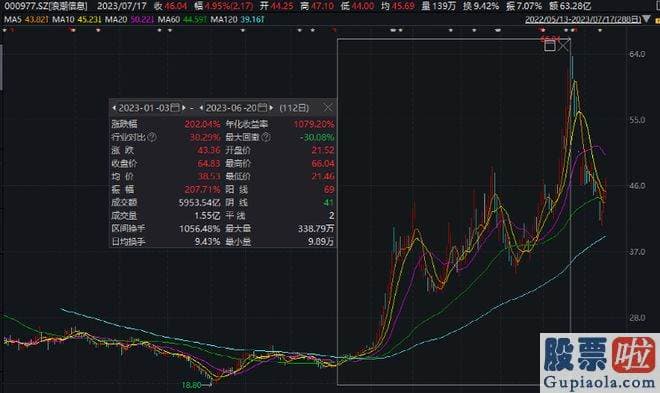Image resolution: width=660 pixels, height=393 pixels.
Task: Click the opening price 44.25 in header
Action: pyautogui.click(x=282, y=6)
